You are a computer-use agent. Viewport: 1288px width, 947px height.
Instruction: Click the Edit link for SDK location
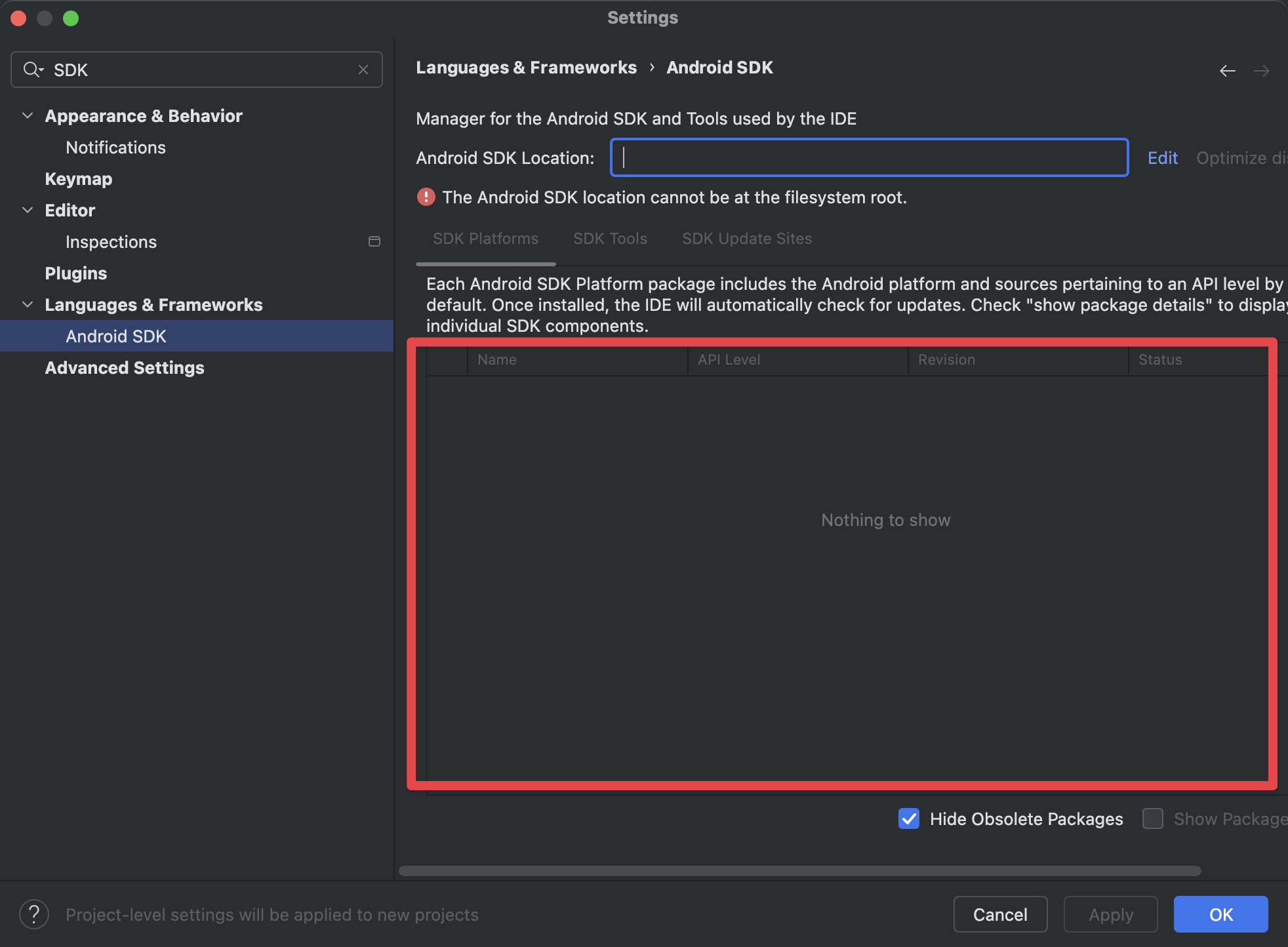pyautogui.click(x=1162, y=157)
